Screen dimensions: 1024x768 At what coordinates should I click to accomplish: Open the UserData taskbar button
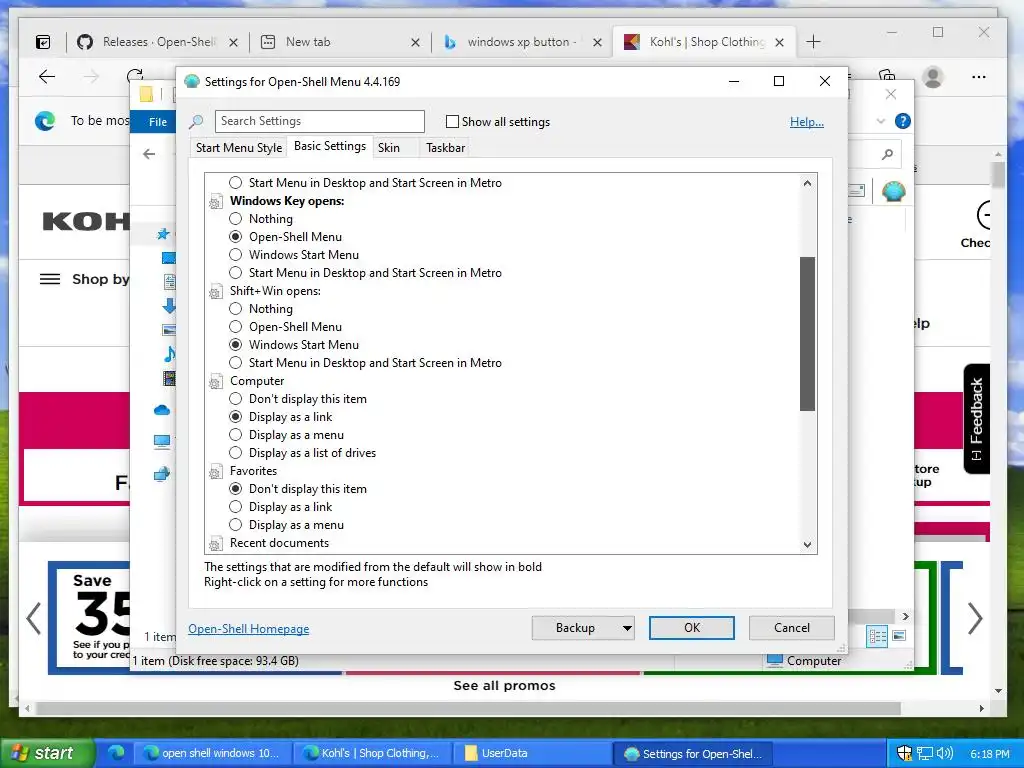click(532, 753)
